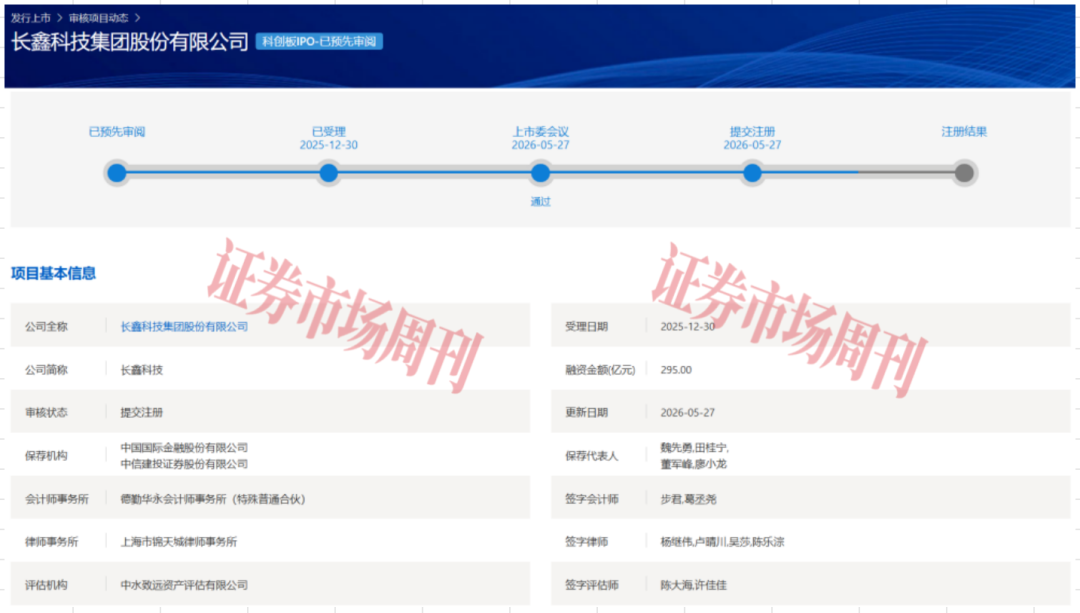Click the 签字会计师 names value
Viewport: 1080px width, 613px height.
coord(688,499)
